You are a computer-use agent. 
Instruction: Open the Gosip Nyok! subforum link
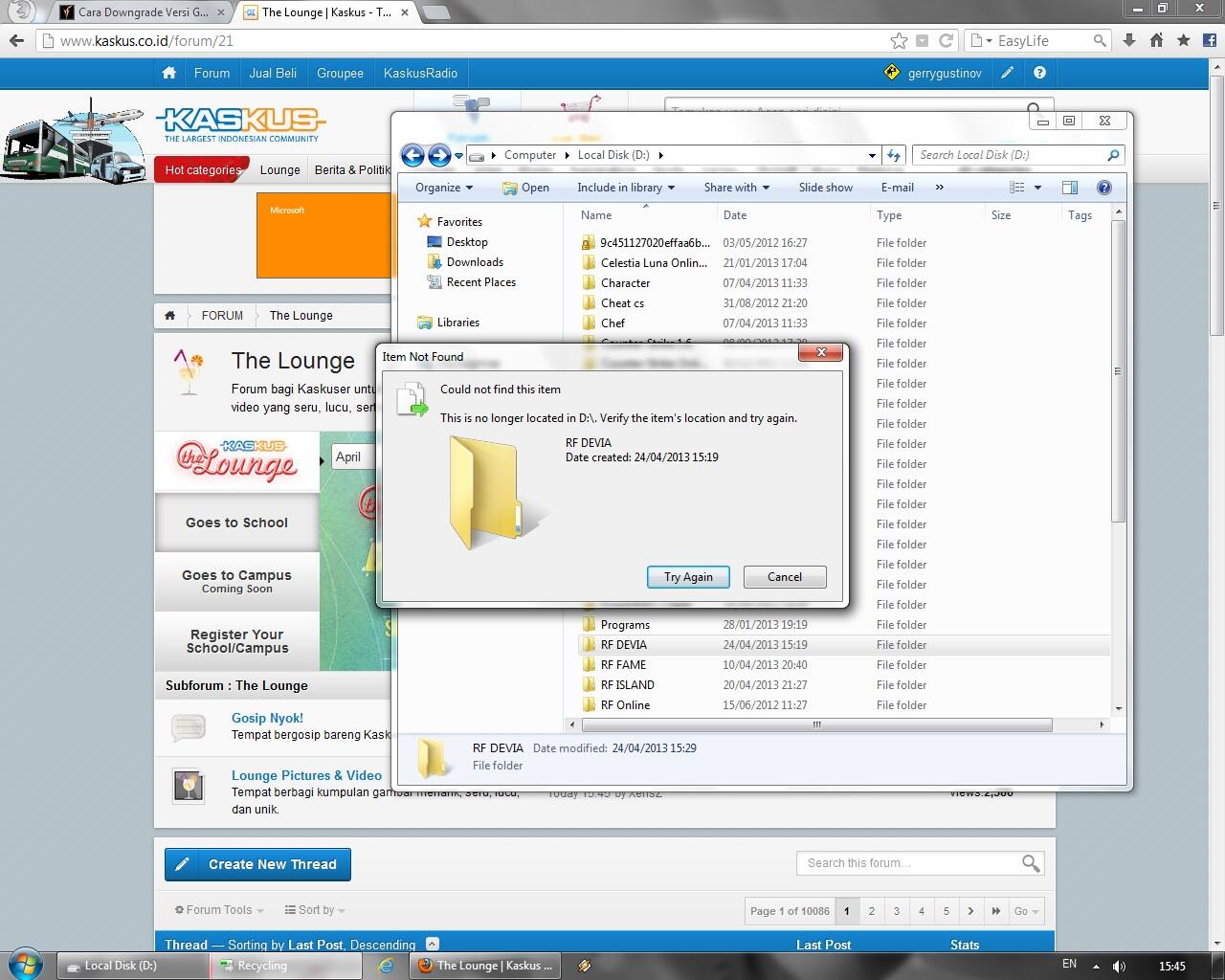coord(267,718)
